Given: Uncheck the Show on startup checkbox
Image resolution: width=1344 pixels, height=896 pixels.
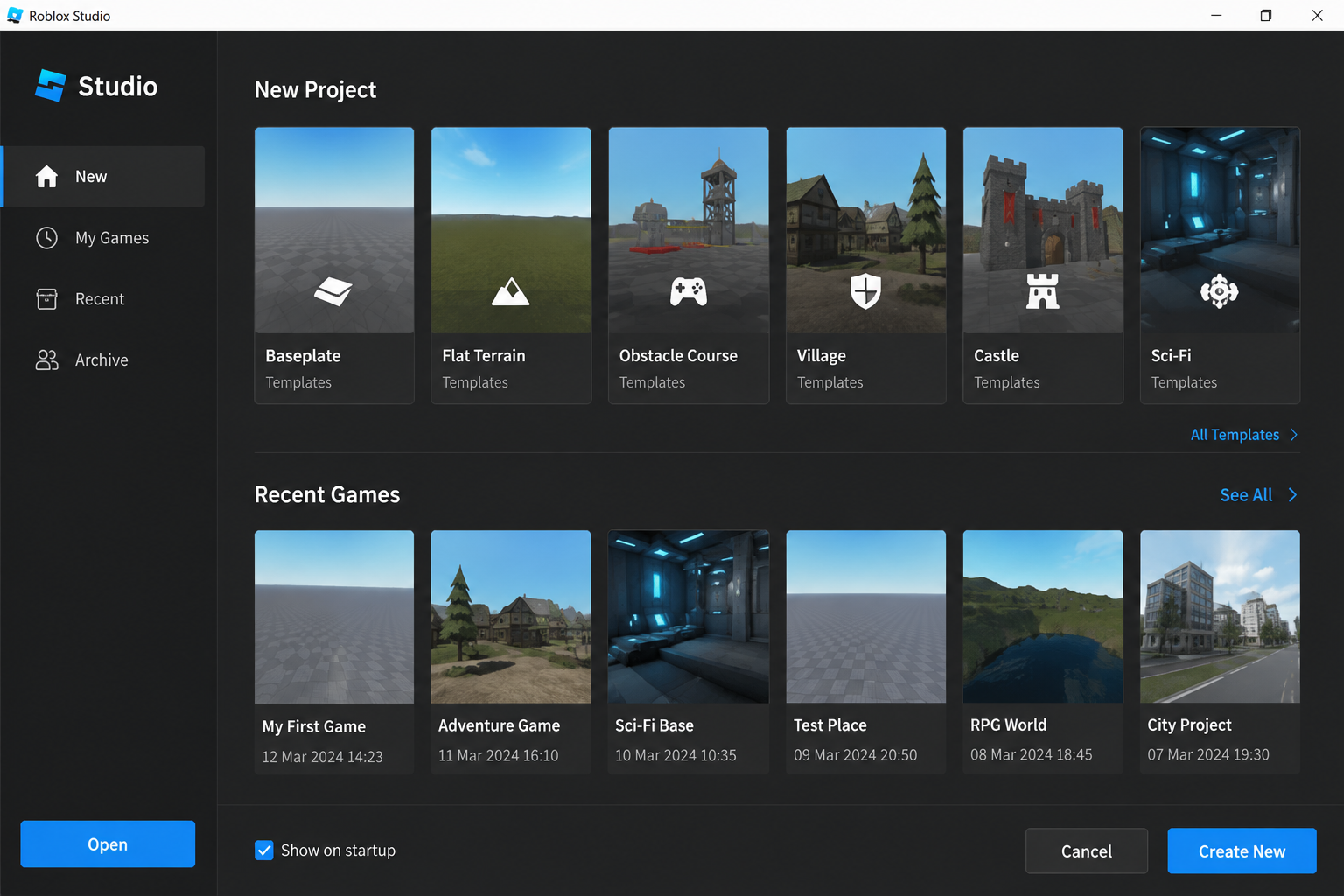Looking at the screenshot, I should pos(264,850).
